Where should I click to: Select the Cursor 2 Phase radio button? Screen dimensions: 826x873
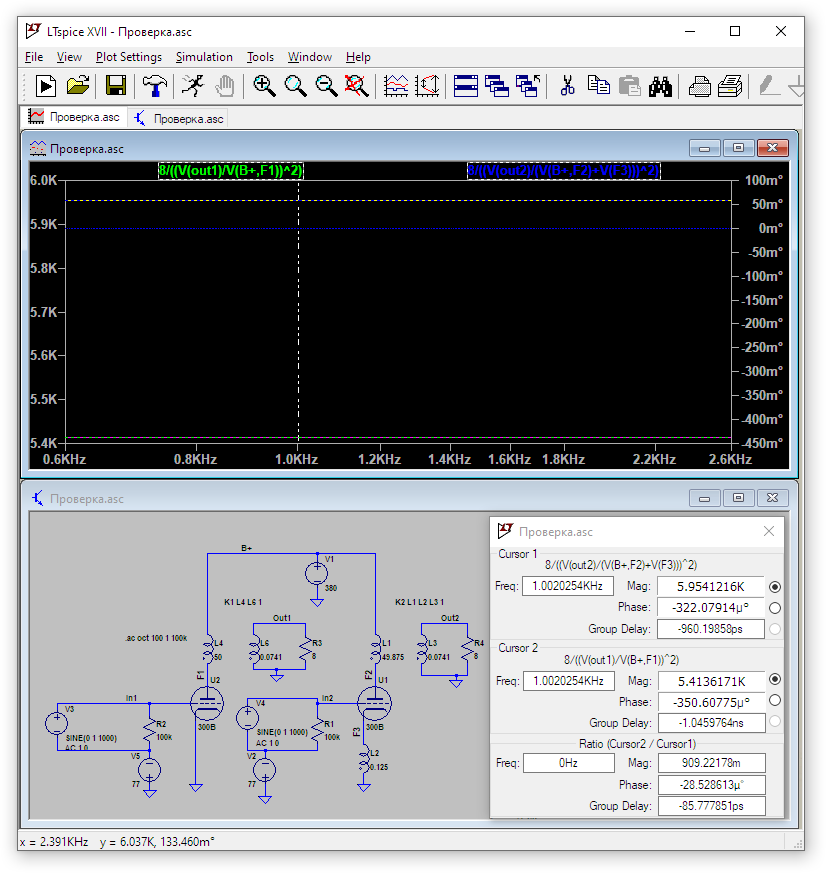775,701
